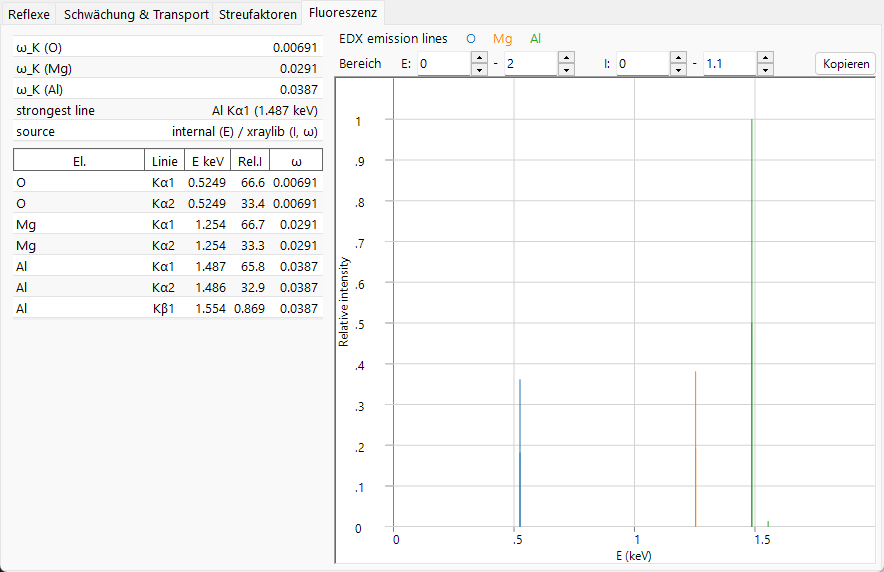Click the E (keV) axis label
The height and width of the screenshot is (572, 884).
(634, 556)
